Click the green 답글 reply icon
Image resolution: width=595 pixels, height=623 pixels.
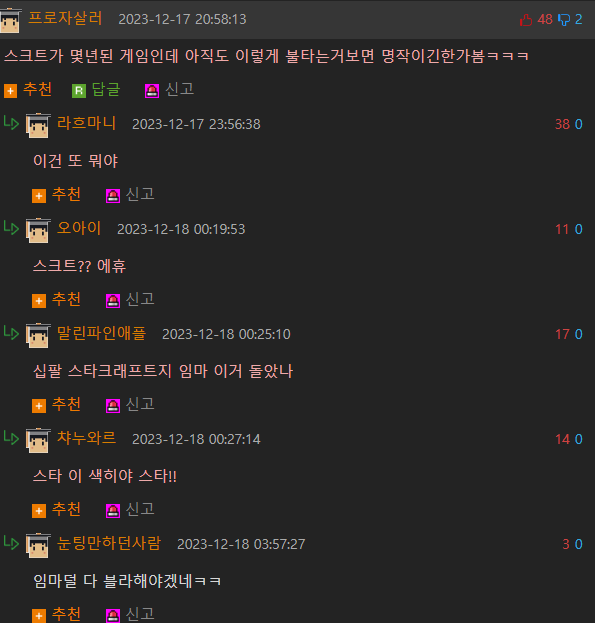coord(79,91)
